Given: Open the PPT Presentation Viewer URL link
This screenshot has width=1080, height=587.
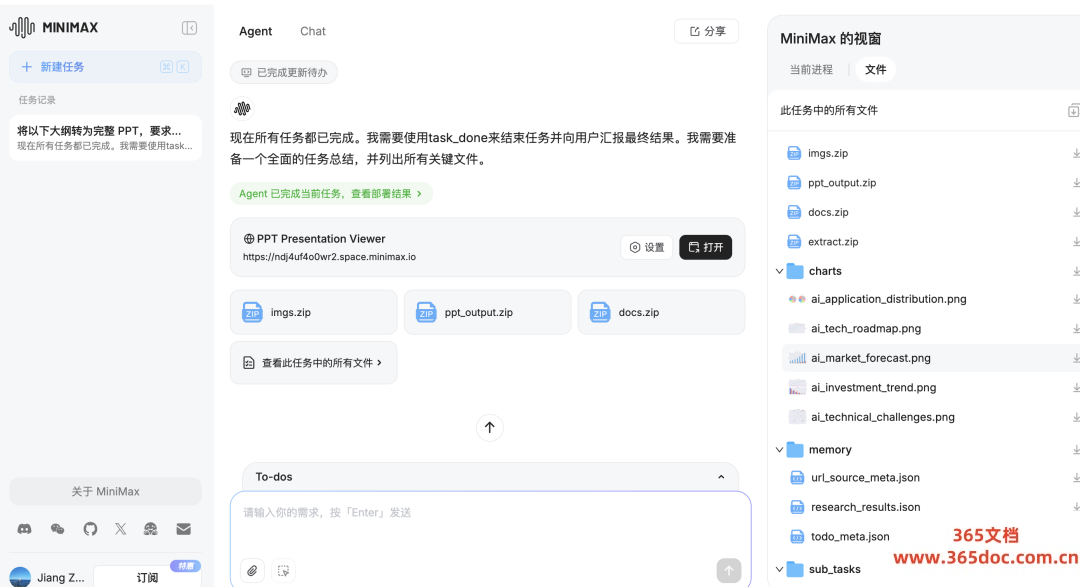Looking at the screenshot, I should (329, 257).
